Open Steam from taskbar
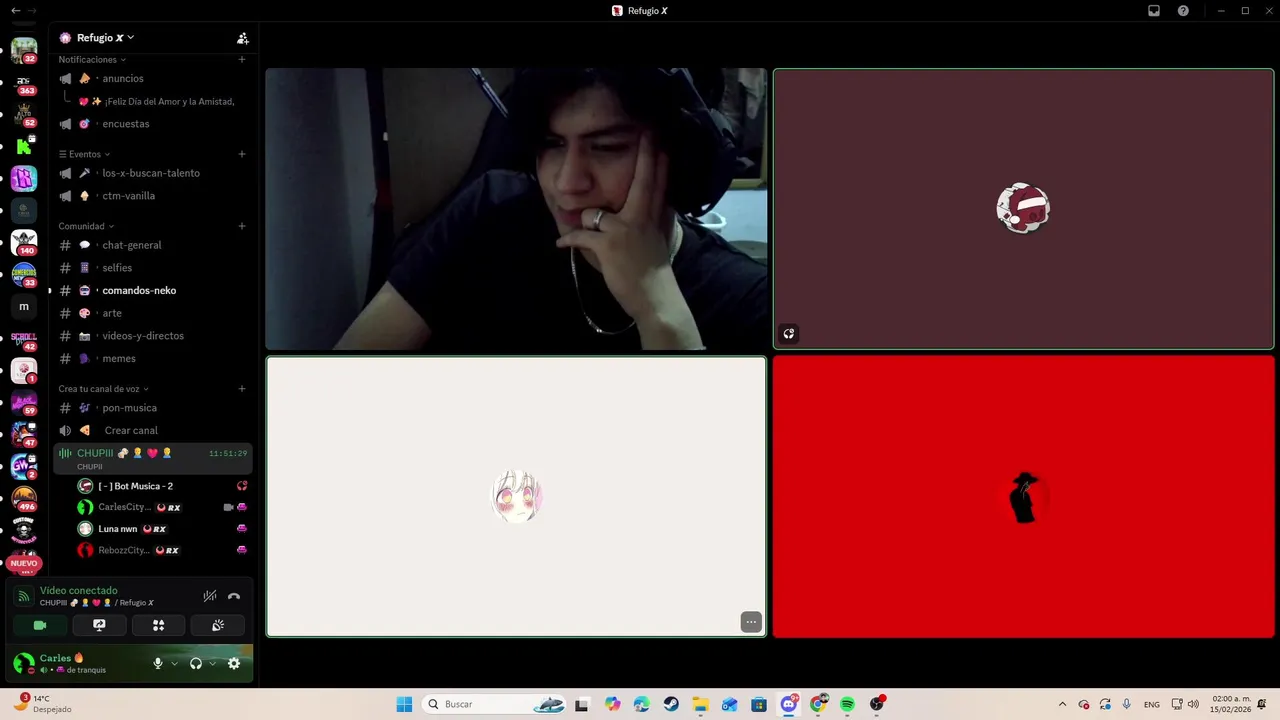This screenshot has width=1280, height=720. [671, 704]
